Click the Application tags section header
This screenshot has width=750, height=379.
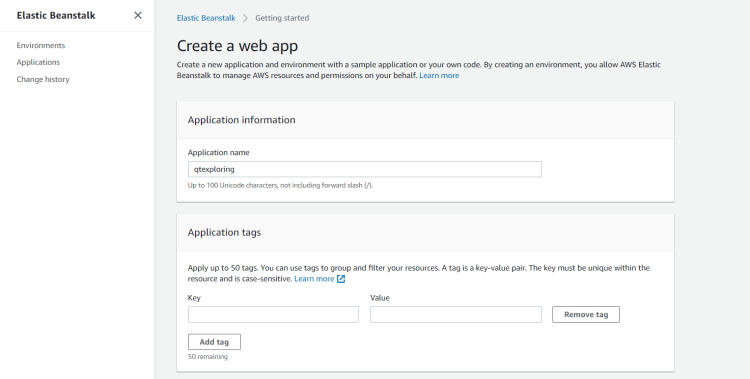click(x=224, y=233)
